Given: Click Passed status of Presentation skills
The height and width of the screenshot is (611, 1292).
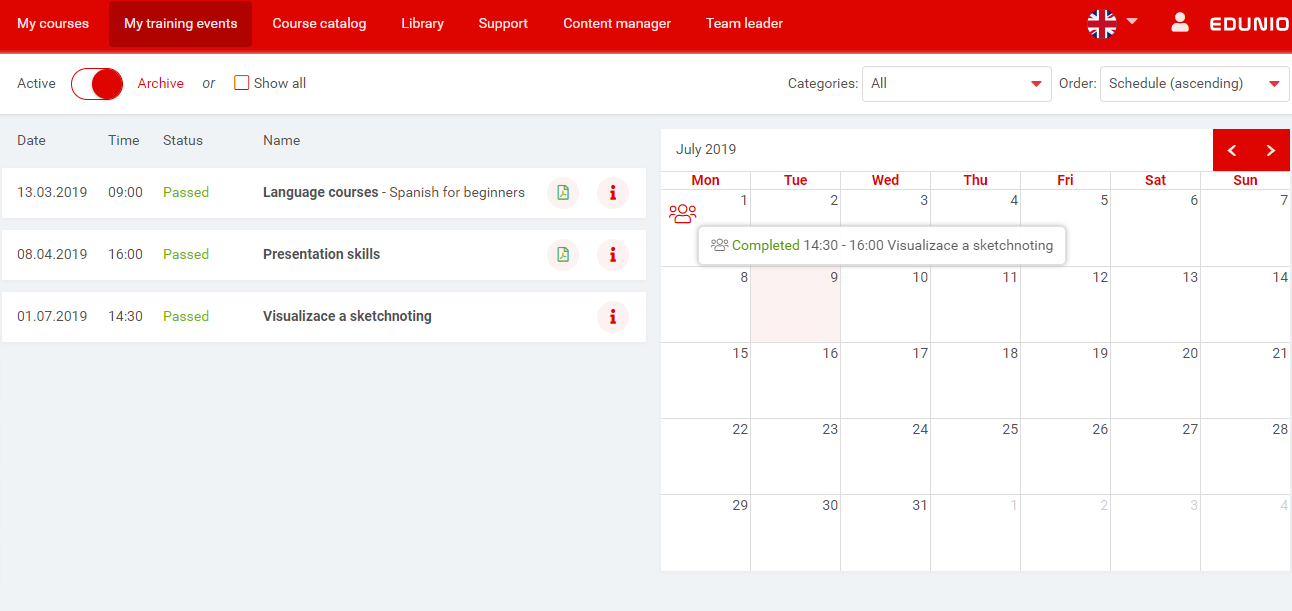Looking at the screenshot, I should [186, 255].
